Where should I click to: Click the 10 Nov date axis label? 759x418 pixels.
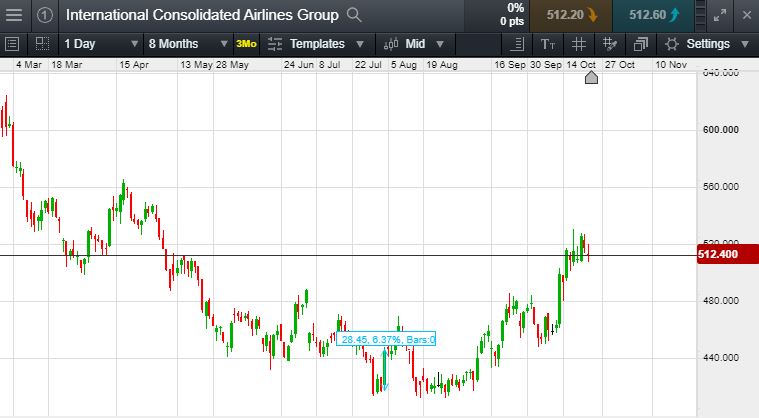pos(671,65)
